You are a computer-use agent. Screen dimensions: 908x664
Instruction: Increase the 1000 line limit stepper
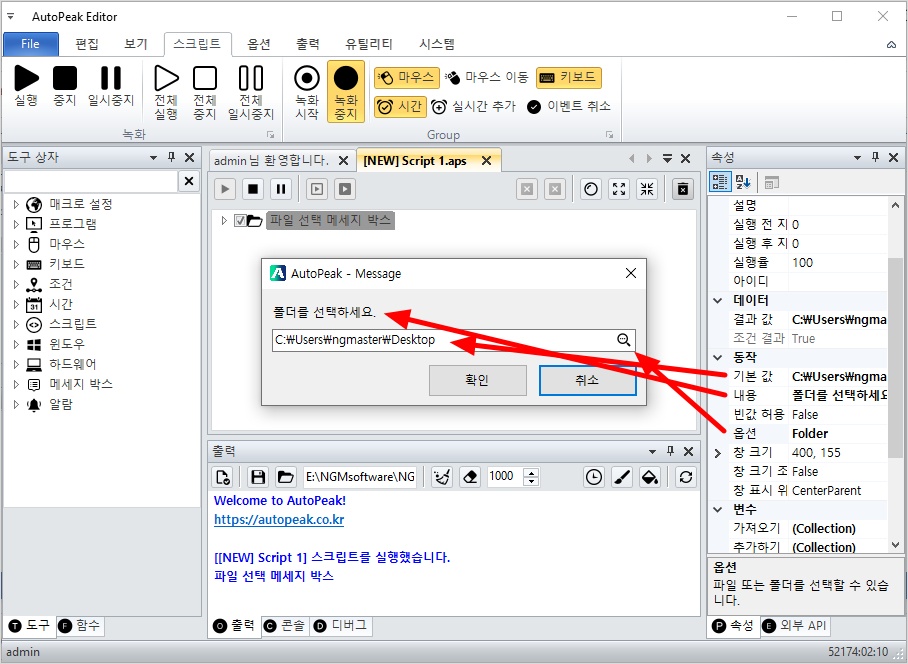531,472
